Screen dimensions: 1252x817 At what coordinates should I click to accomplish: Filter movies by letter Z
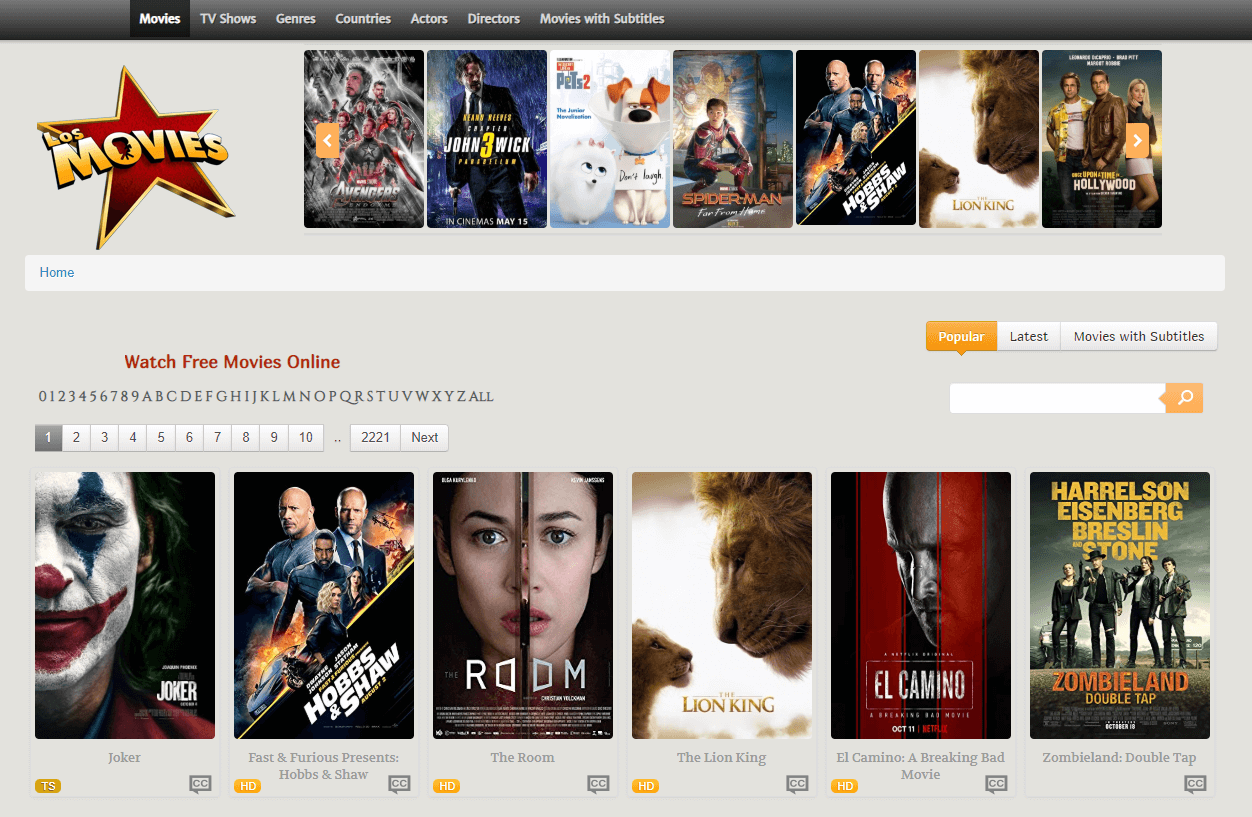coord(461,396)
